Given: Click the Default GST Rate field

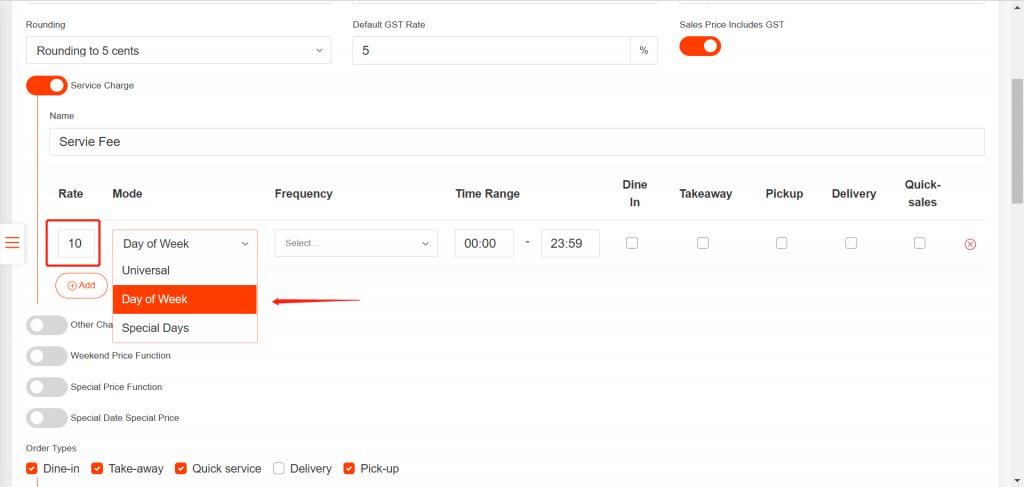Looking at the screenshot, I should pyautogui.click(x=491, y=50).
